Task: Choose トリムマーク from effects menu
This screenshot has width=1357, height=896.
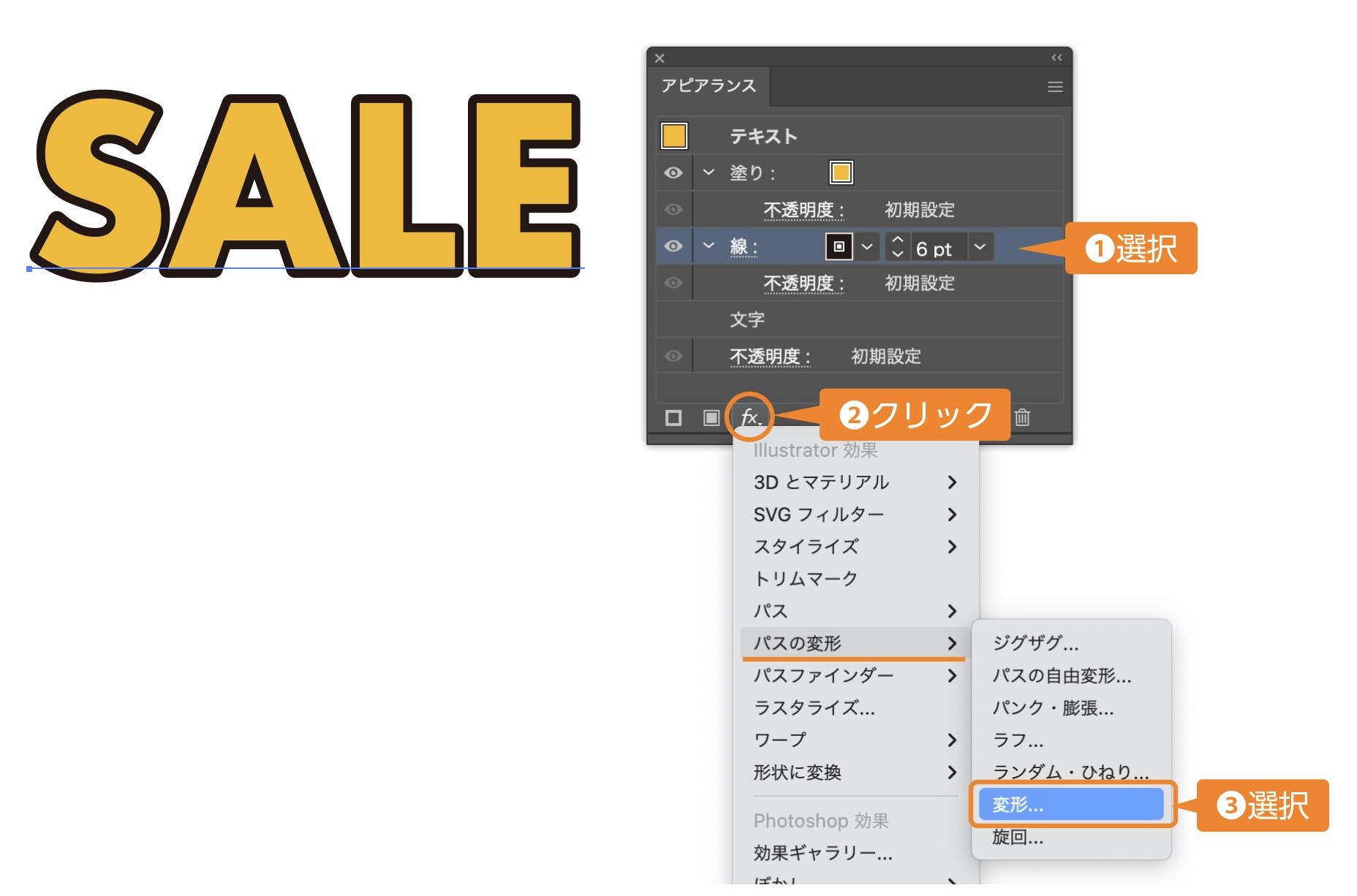Action: pyautogui.click(x=855, y=579)
